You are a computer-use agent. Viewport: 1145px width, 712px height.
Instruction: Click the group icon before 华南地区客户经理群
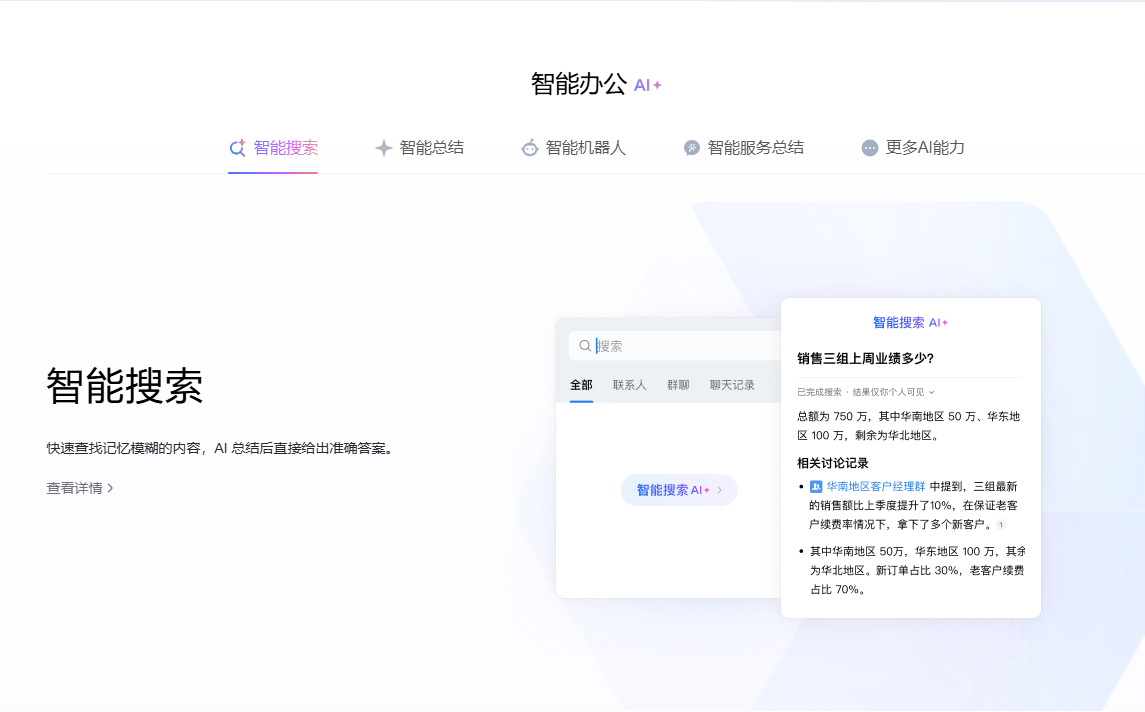(816, 486)
